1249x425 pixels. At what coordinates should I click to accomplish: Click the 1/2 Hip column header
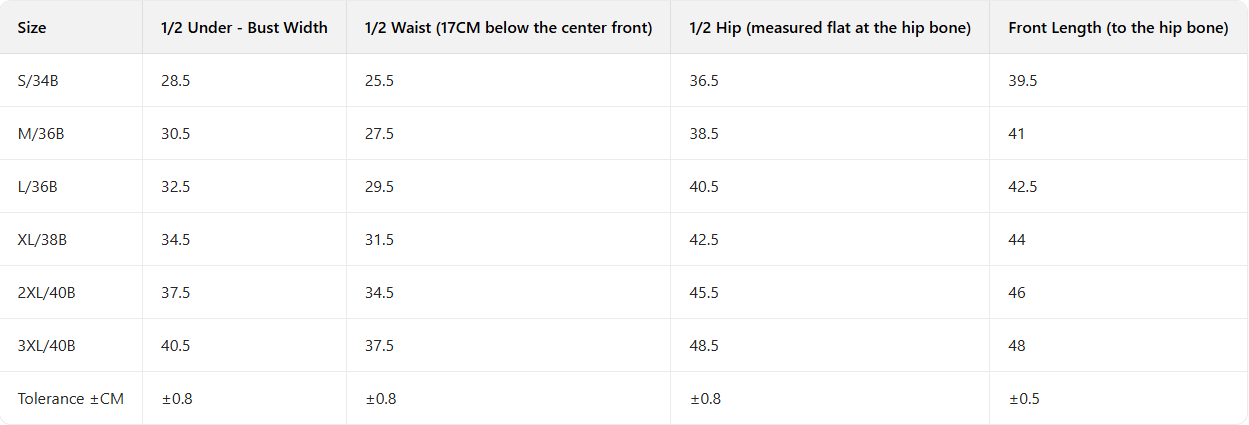point(830,27)
